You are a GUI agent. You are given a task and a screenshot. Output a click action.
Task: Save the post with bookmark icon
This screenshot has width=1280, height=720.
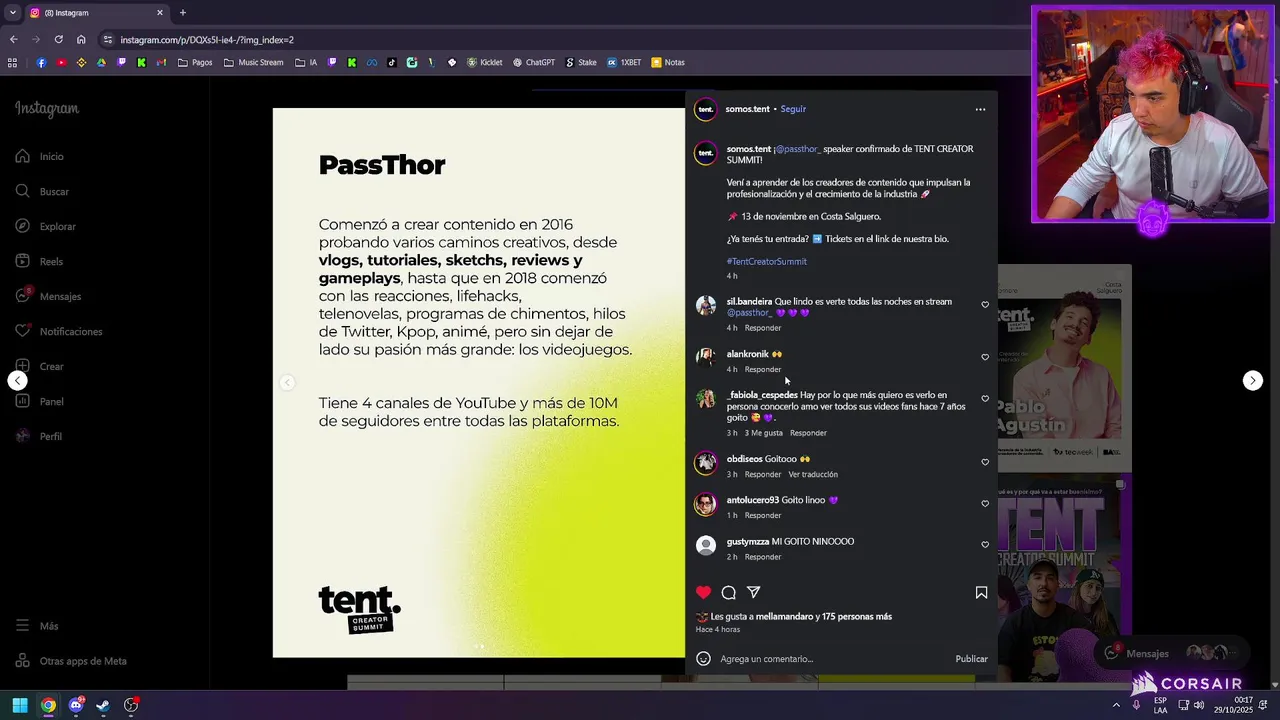point(981,592)
